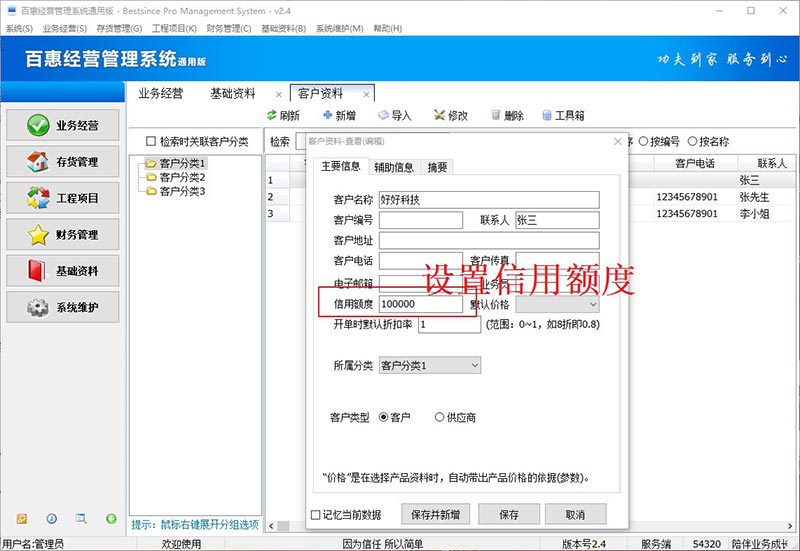Click the folder icon of 客户分类2
The height and width of the screenshot is (551, 800).
(151, 178)
